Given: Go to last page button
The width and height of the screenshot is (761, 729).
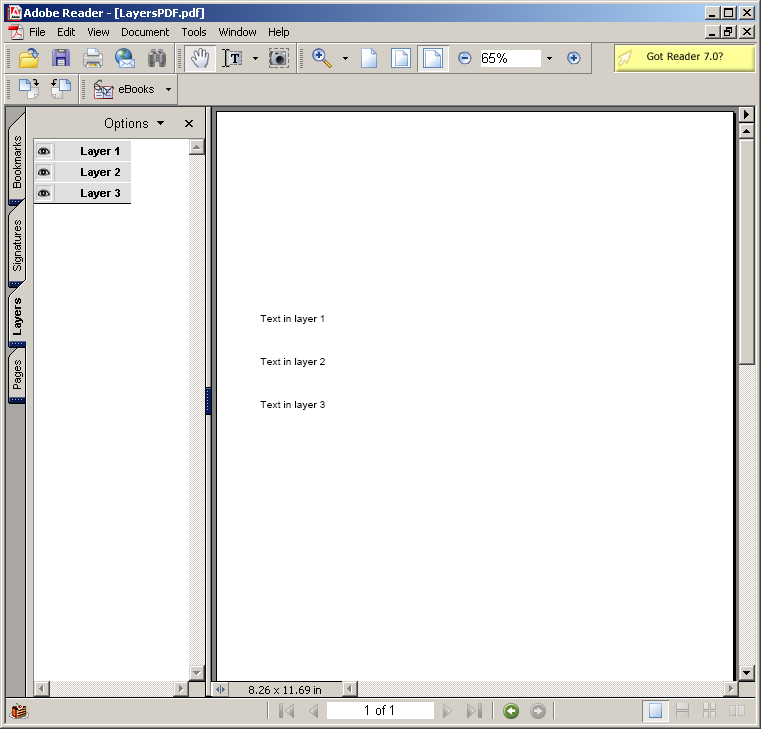Looking at the screenshot, I should coord(474,711).
